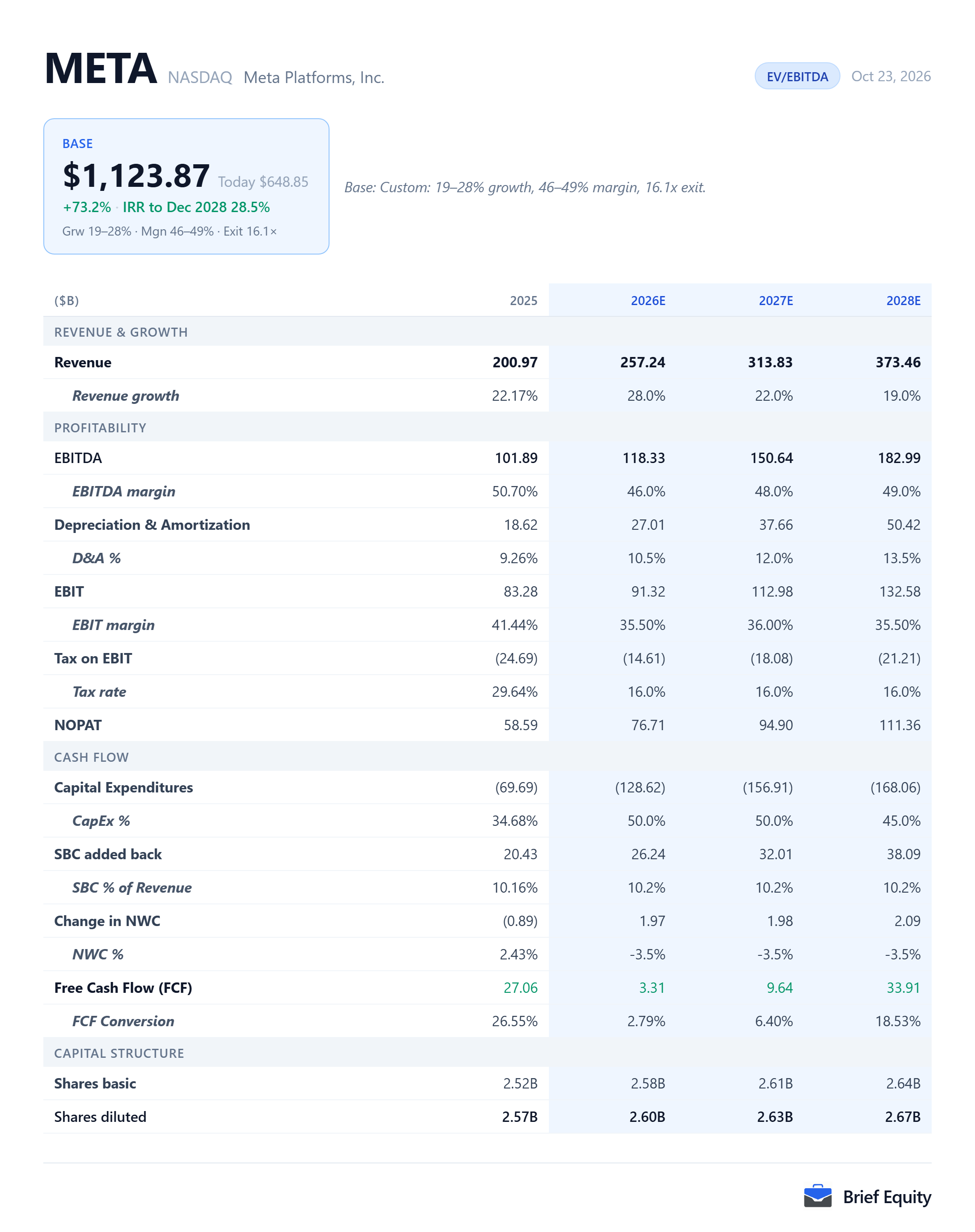Click 2028E D&A value 50.42

904,525
